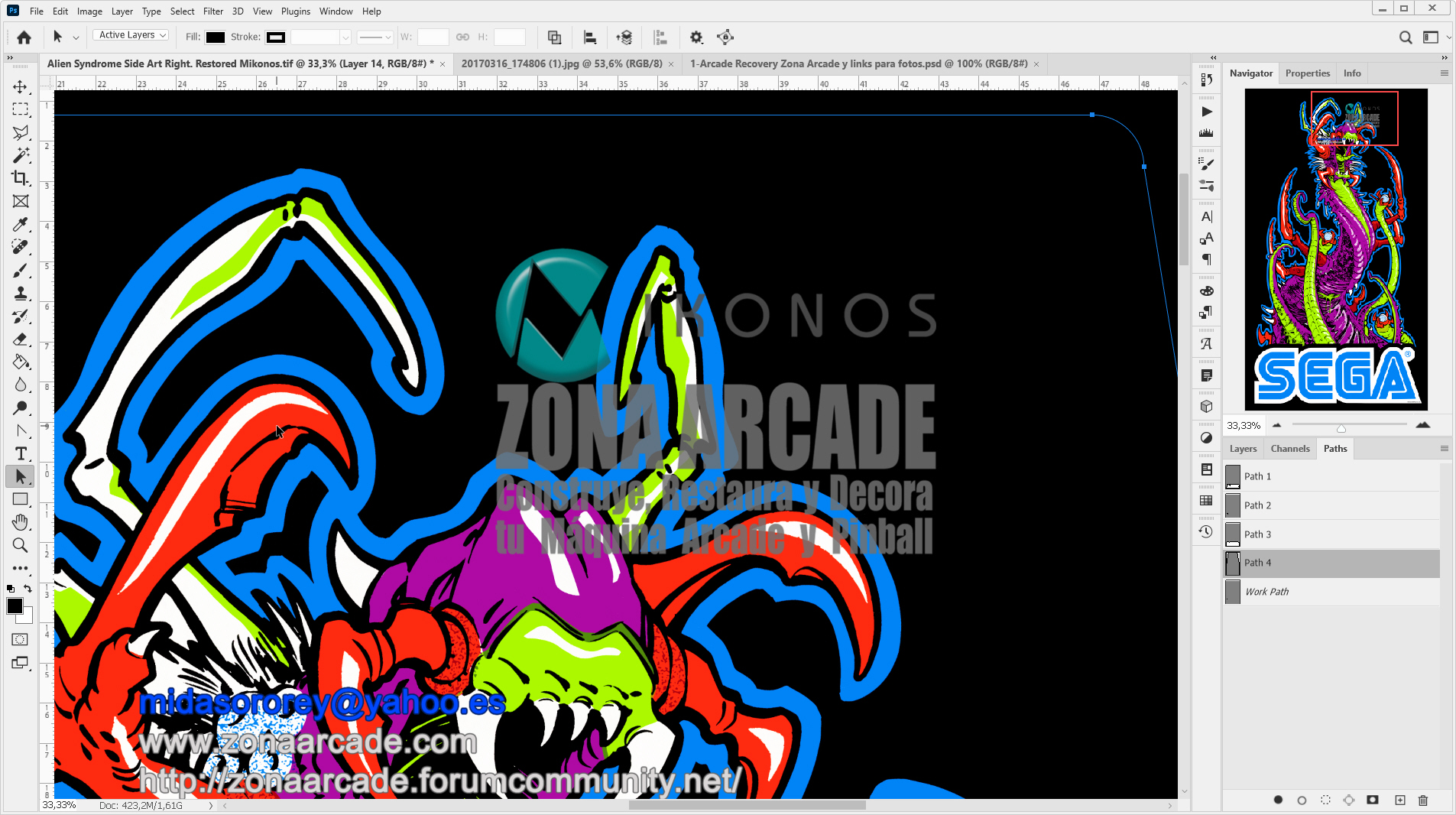Load path as a selection

click(x=1325, y=800)
